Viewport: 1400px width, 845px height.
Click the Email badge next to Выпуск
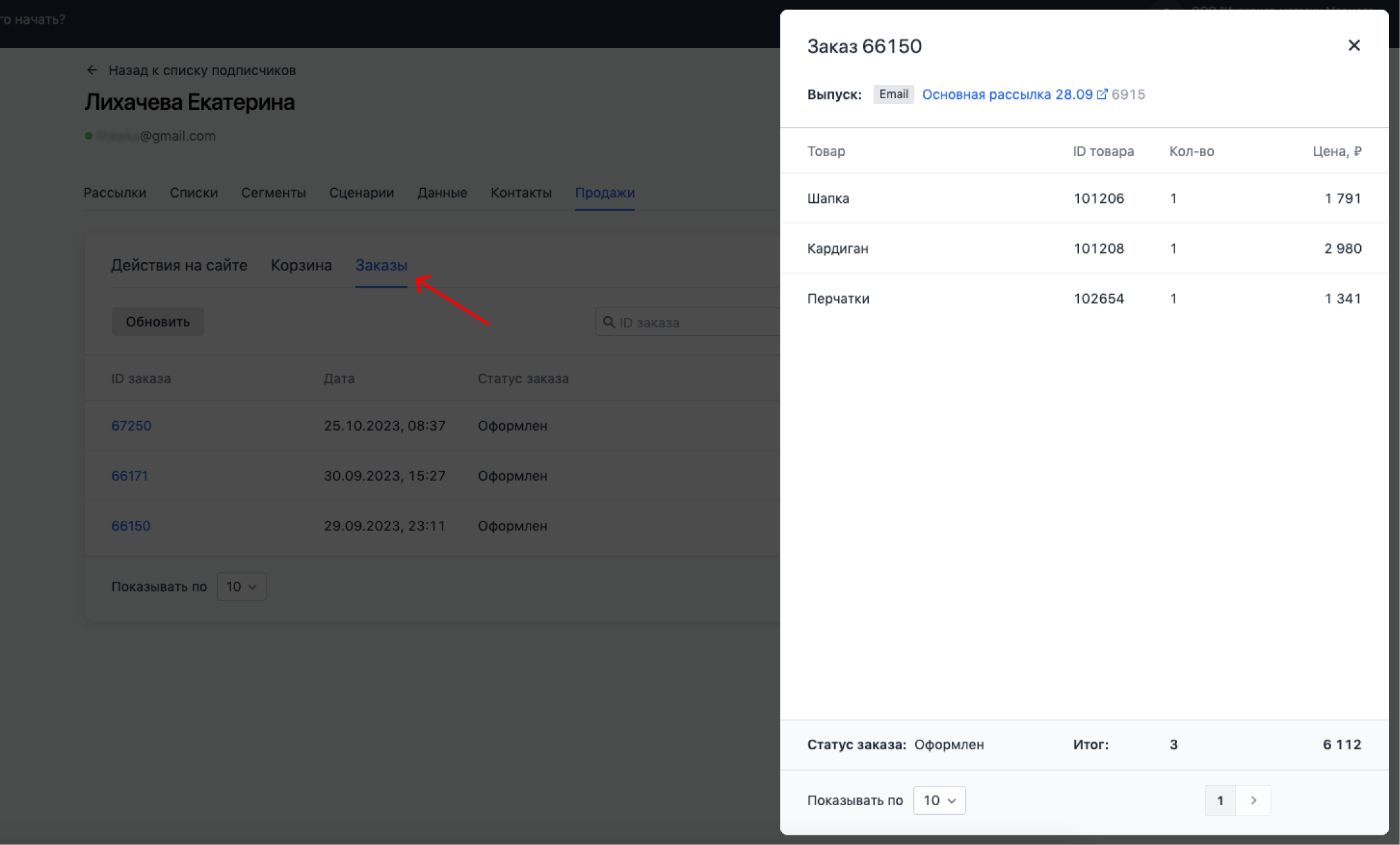pyautogui.click(x=893, y=94)
